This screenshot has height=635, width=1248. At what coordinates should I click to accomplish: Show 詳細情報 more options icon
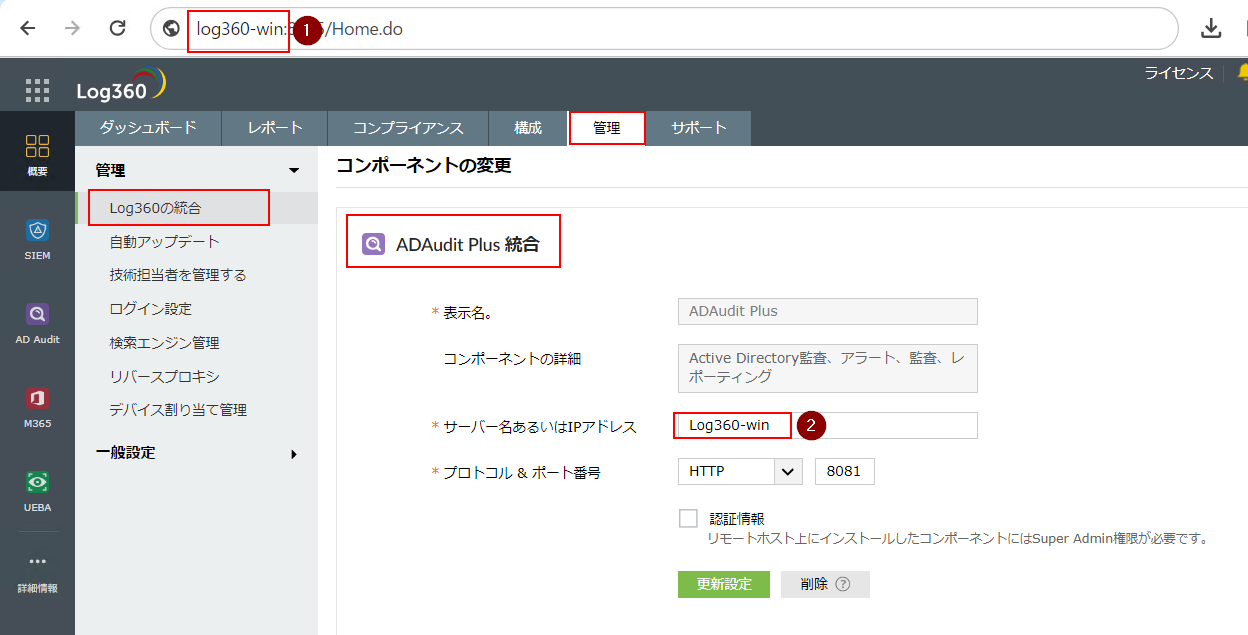(37, 573)
